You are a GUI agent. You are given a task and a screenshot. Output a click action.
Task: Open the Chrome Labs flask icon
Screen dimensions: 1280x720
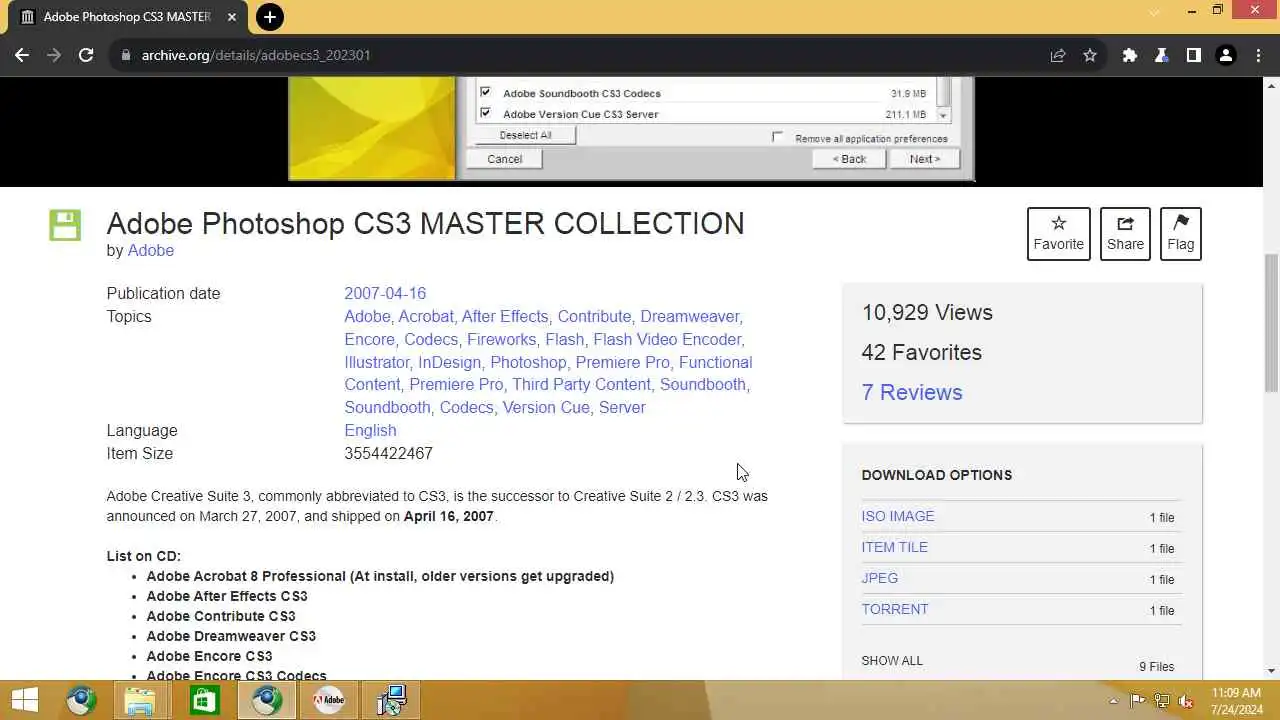pyautogui.click(x=1161, y=55)
